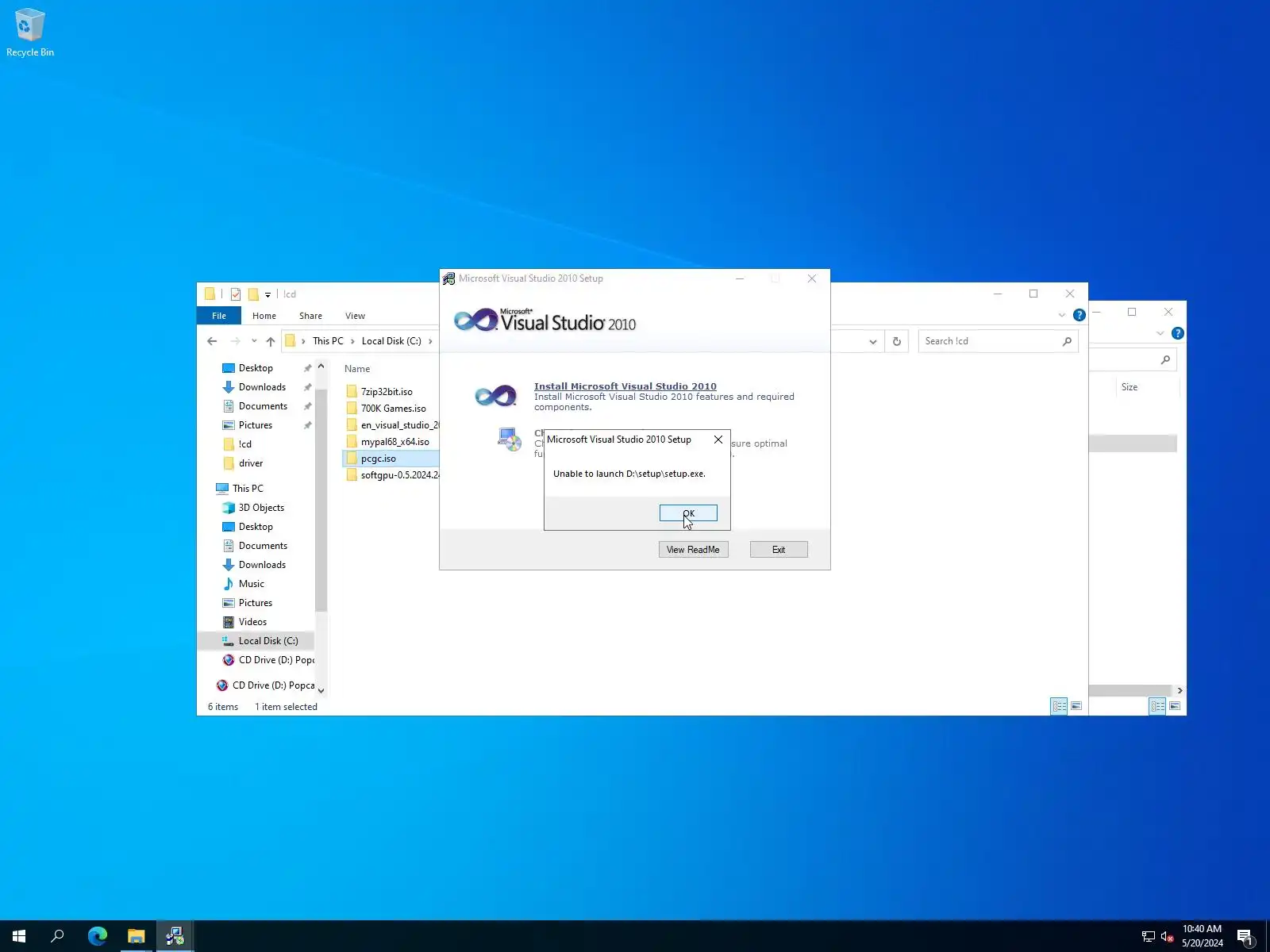Refresh the !cd folder view

click(897, 341)
